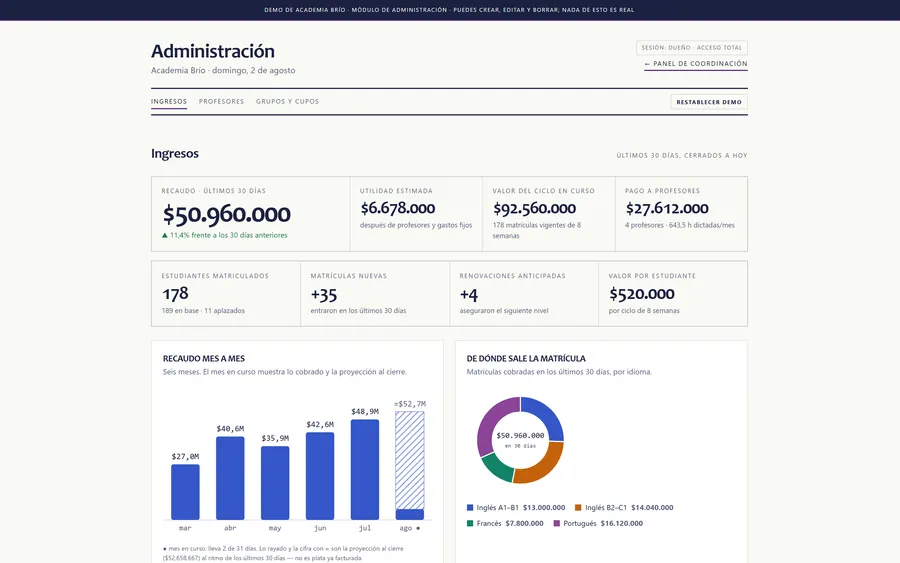Click the green Francés legend swatch

tap(470, 523)
